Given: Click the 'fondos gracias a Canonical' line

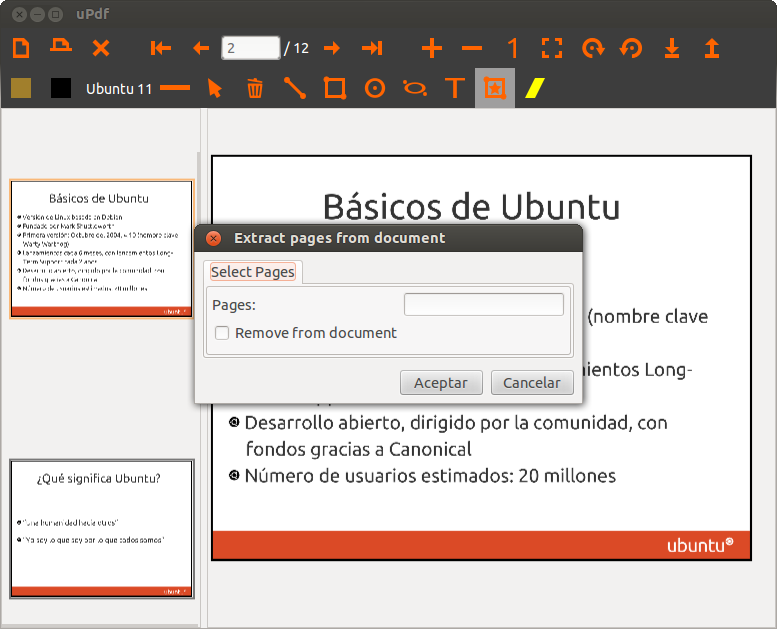Looking at the screenshot, I should (x=359, y=449).
